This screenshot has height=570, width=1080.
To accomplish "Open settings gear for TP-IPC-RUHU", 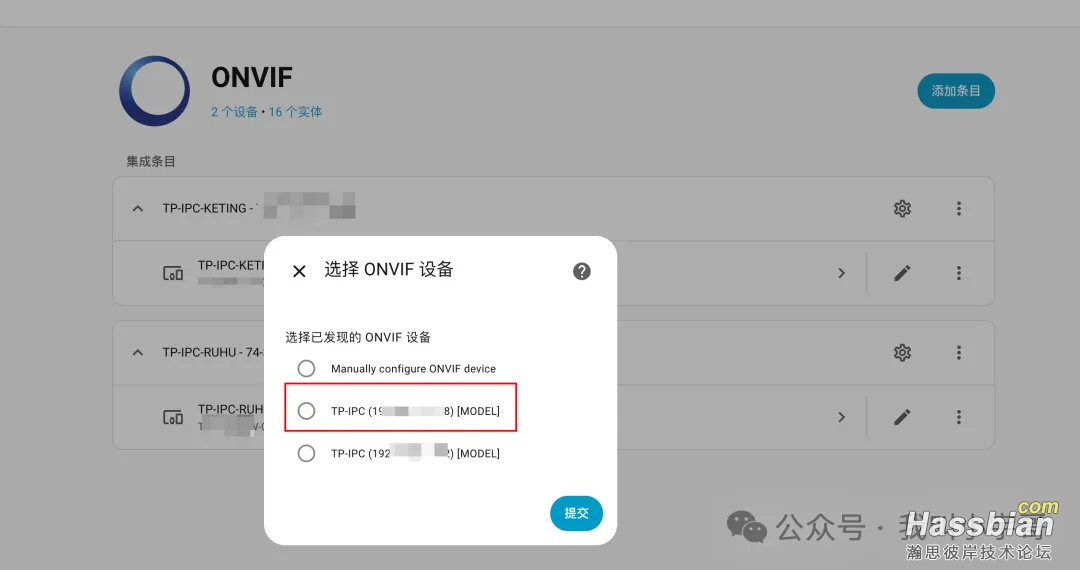I will (x=902, y=352).
